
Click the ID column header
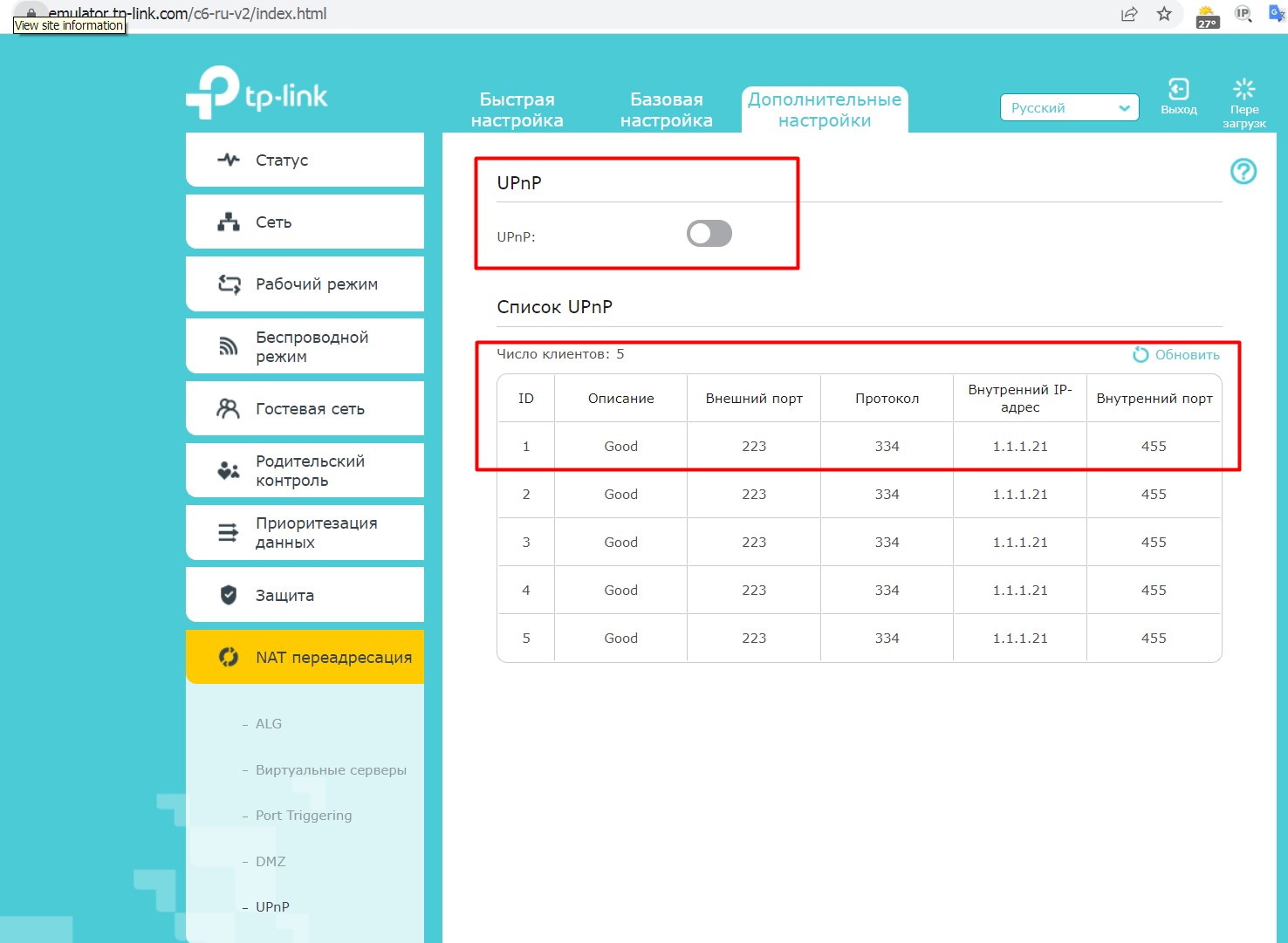tap(526, 399)
